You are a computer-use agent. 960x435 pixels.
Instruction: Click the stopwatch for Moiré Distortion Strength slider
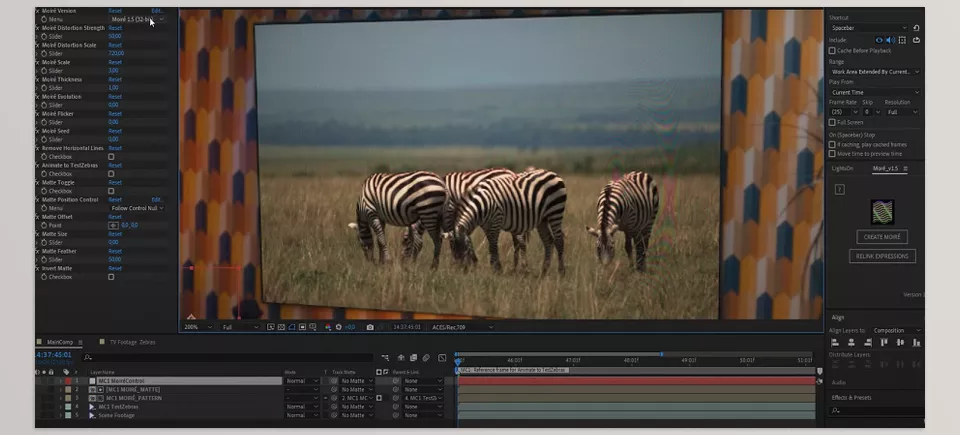44,37
